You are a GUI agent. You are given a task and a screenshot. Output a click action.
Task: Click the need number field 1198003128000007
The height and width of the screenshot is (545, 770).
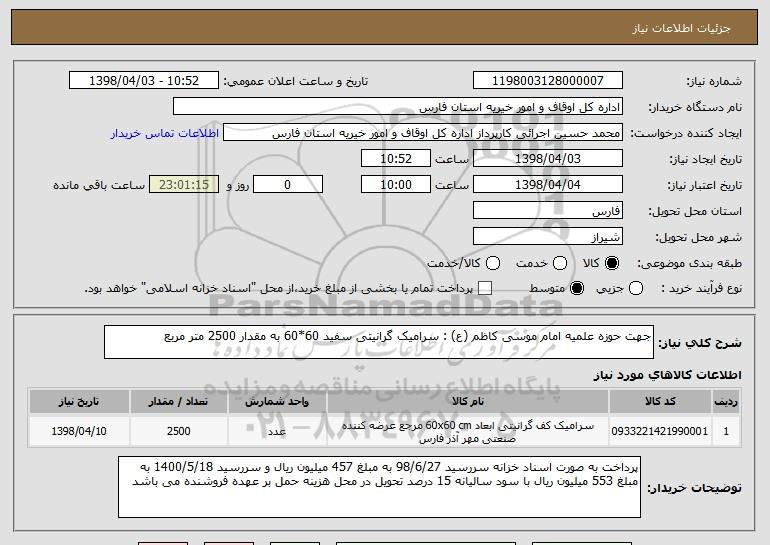point(548,81)
